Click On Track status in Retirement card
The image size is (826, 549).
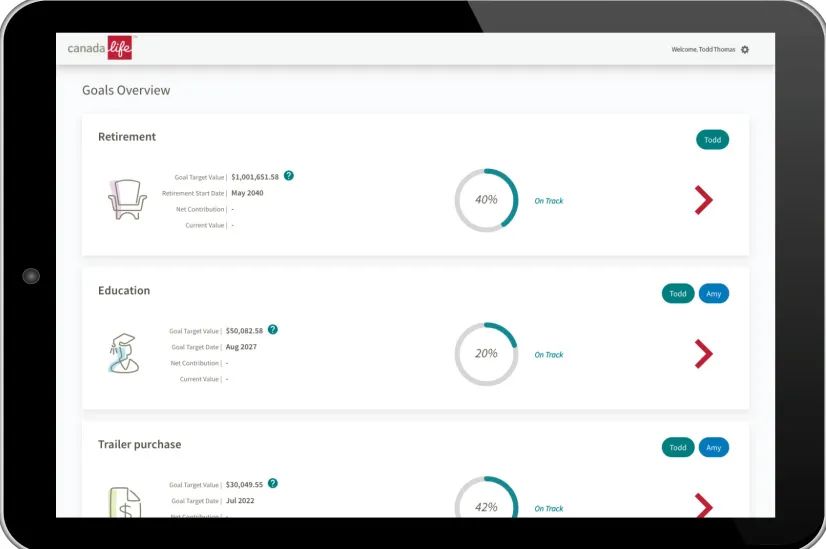548,201
